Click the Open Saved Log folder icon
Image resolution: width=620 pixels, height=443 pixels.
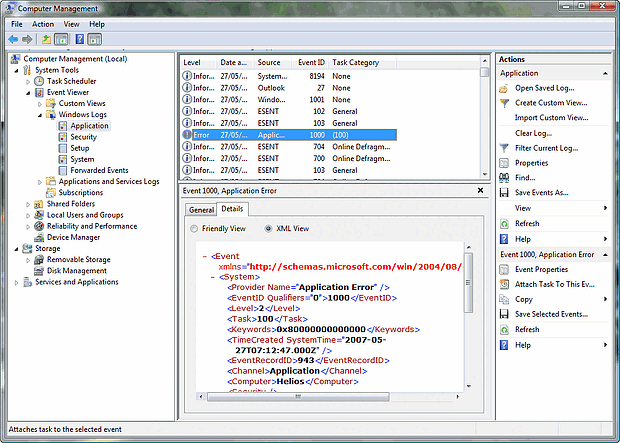pyautogui.click(x=504, y=88)
